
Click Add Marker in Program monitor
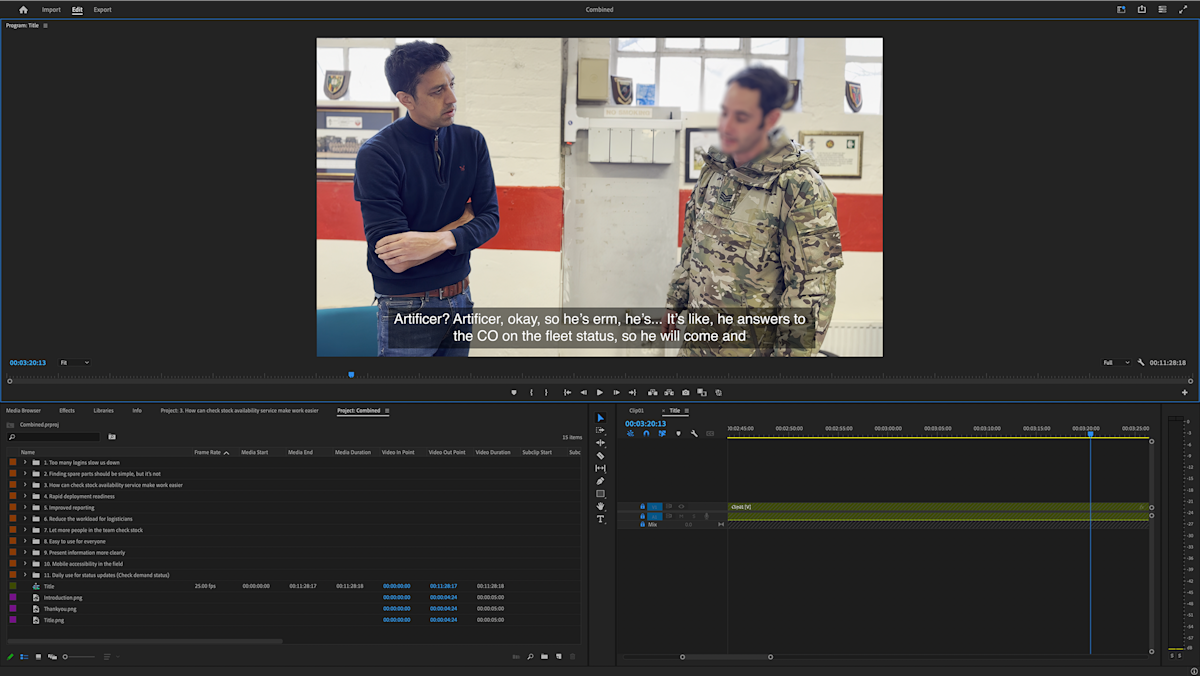[x=513, y=392]
